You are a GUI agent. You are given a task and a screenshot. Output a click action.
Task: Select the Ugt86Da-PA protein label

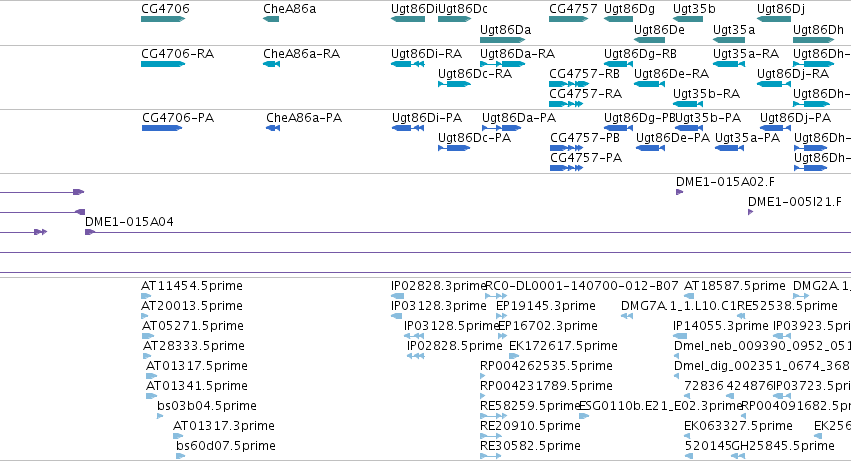519,118
